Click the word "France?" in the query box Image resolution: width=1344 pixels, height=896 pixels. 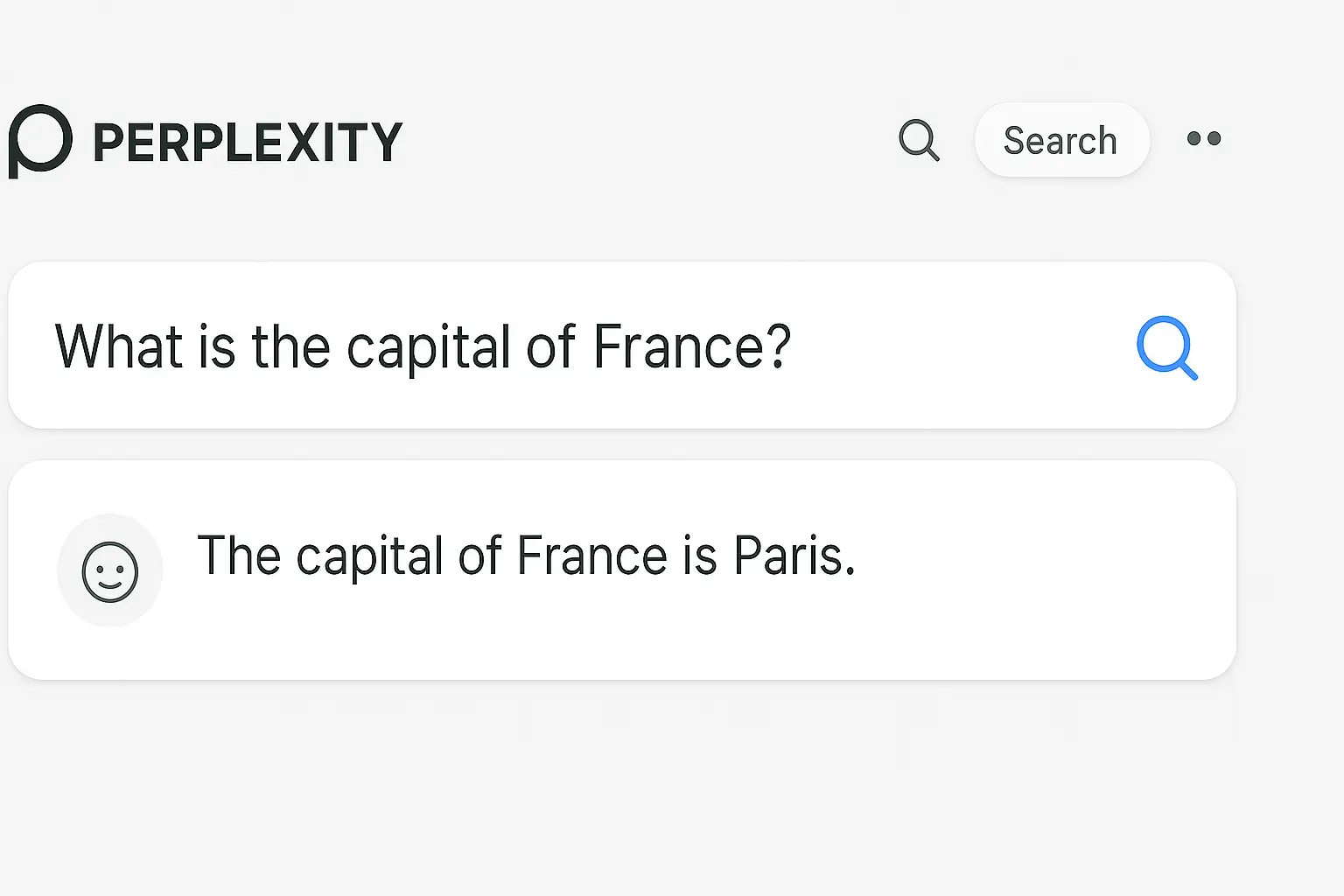(x=691, y=346)
